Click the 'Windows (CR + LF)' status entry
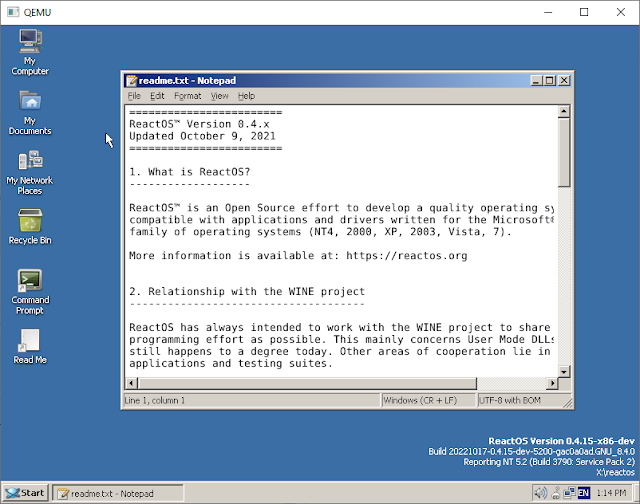The image size is (640, 504). (428, 400)
